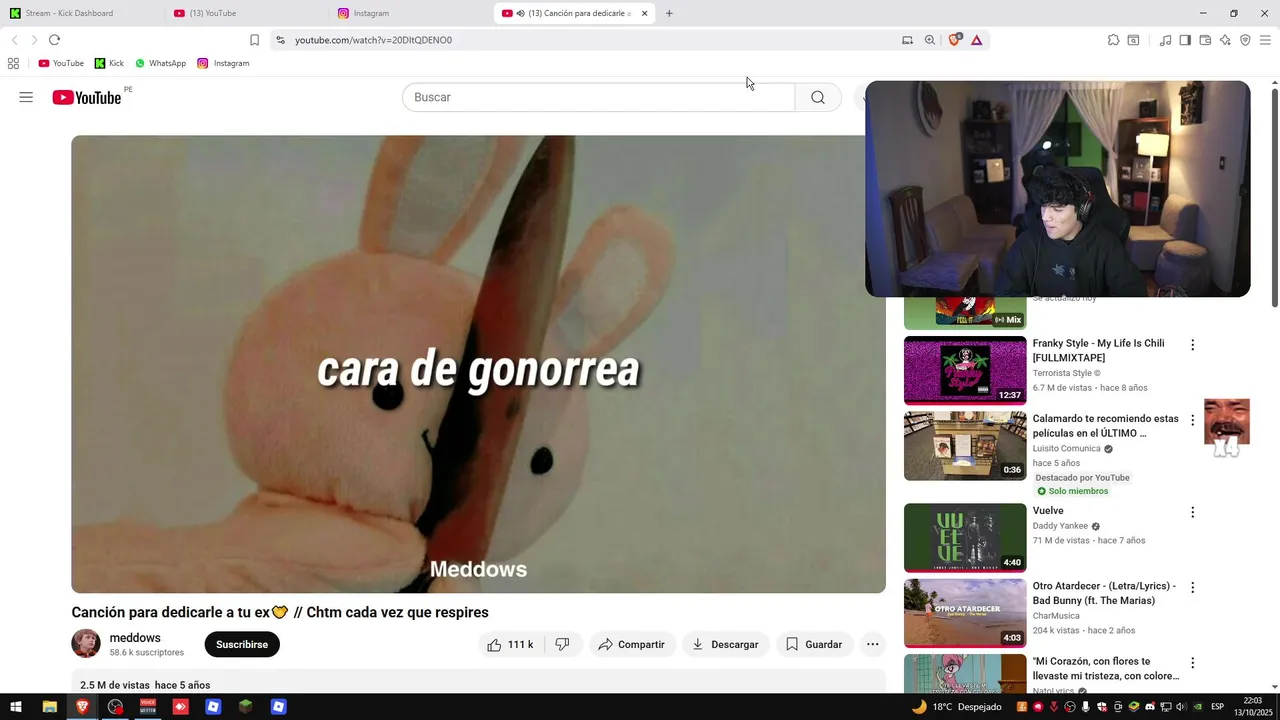Open zoom control in the address bar

(930, 40)
